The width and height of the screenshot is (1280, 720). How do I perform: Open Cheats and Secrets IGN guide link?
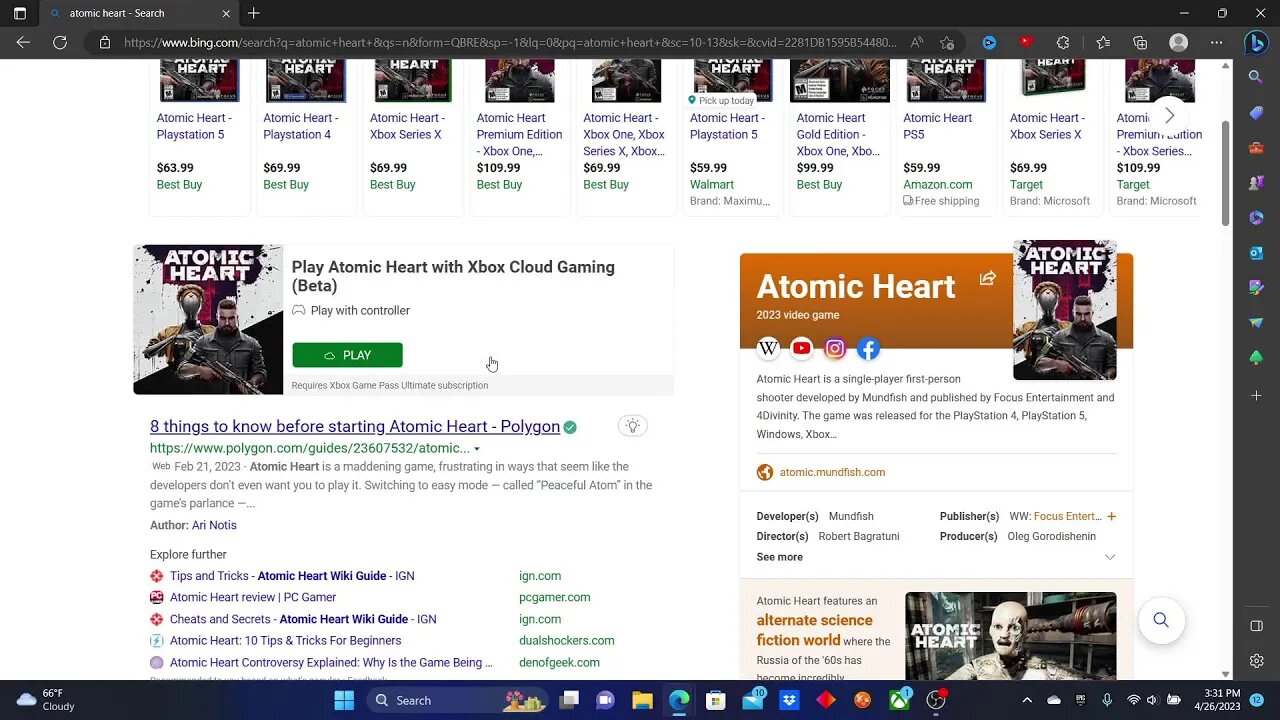pyautogui.click(x=303, y=619)
